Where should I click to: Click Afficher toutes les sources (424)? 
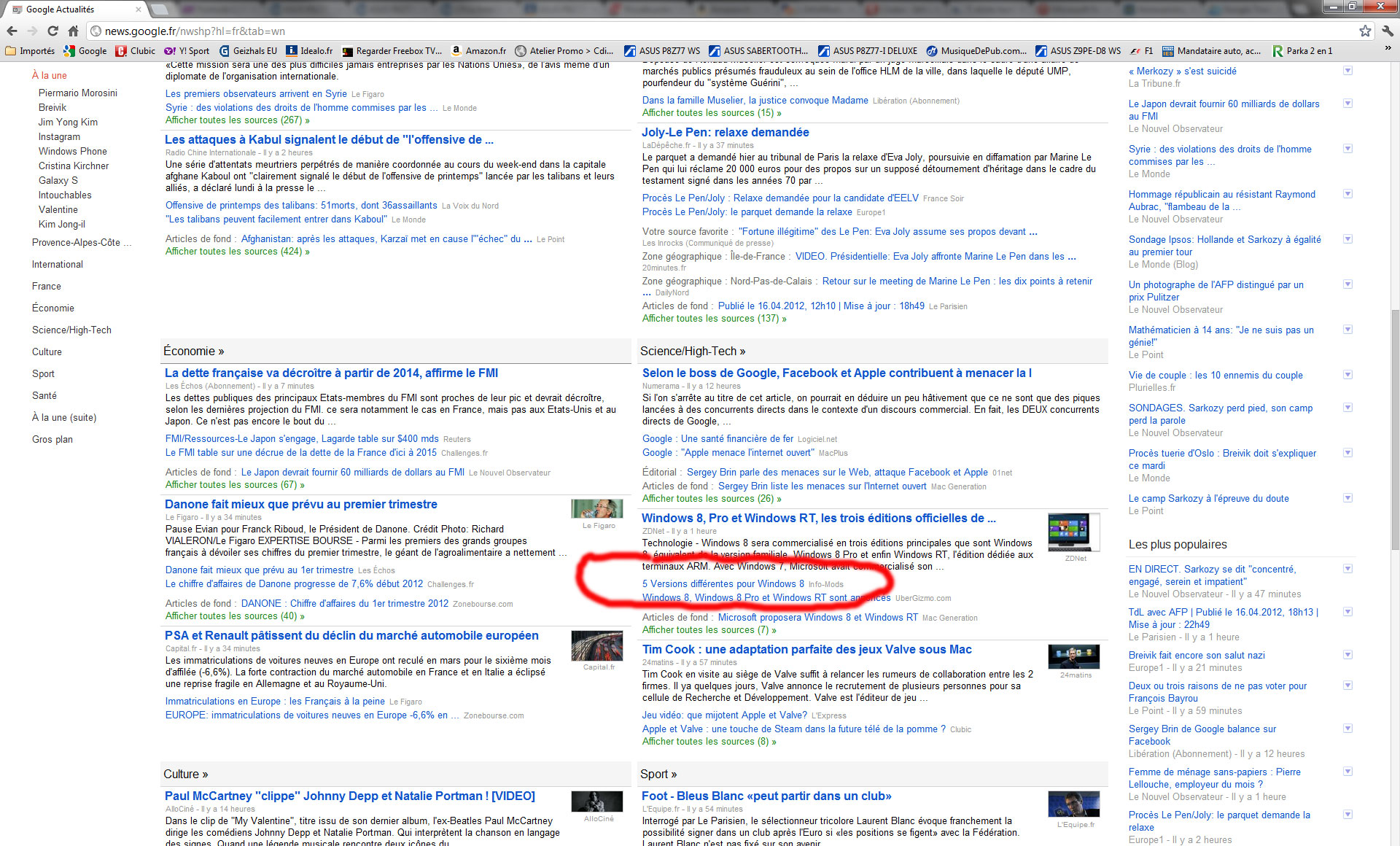(237, 251)
